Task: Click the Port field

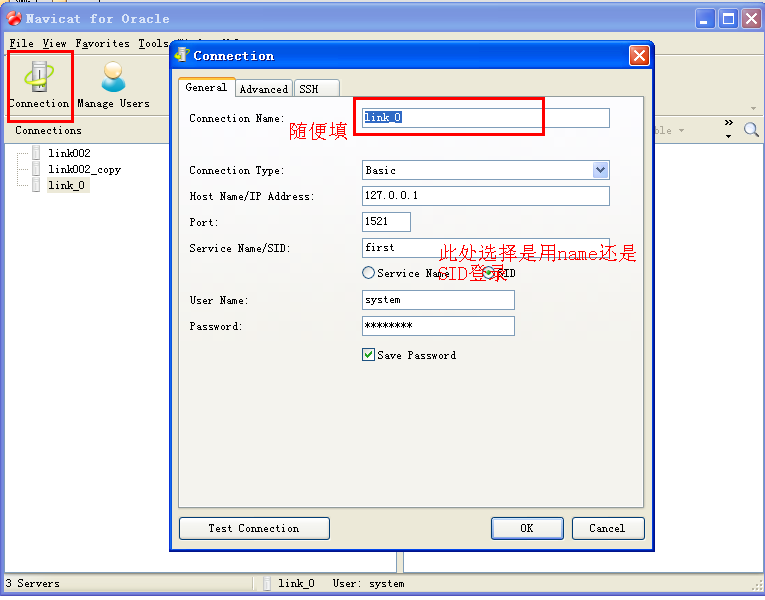Action: [x=386, y=221]
